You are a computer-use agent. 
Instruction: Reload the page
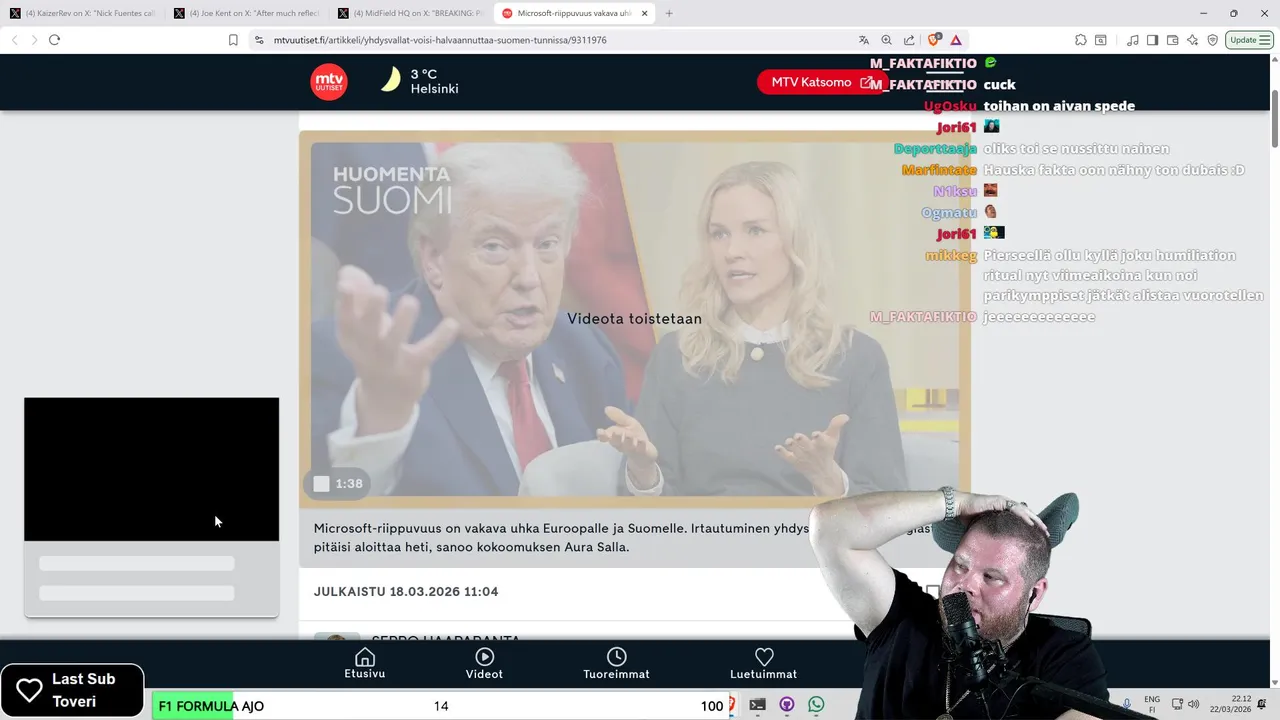point(55,40)
